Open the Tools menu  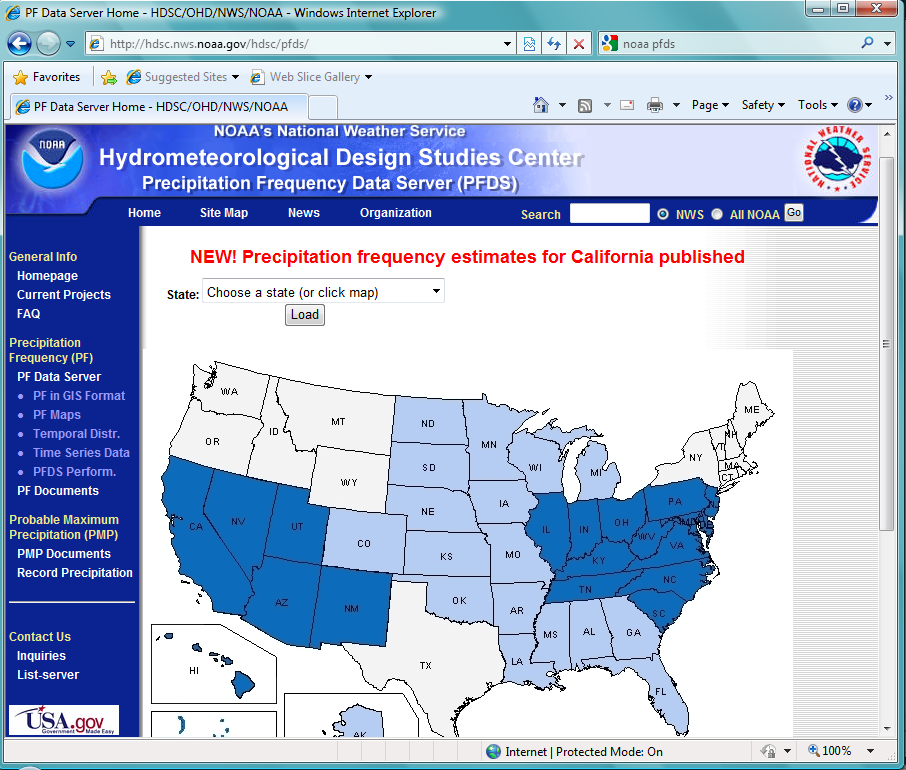pyautogui.click(x=818, y=105)
